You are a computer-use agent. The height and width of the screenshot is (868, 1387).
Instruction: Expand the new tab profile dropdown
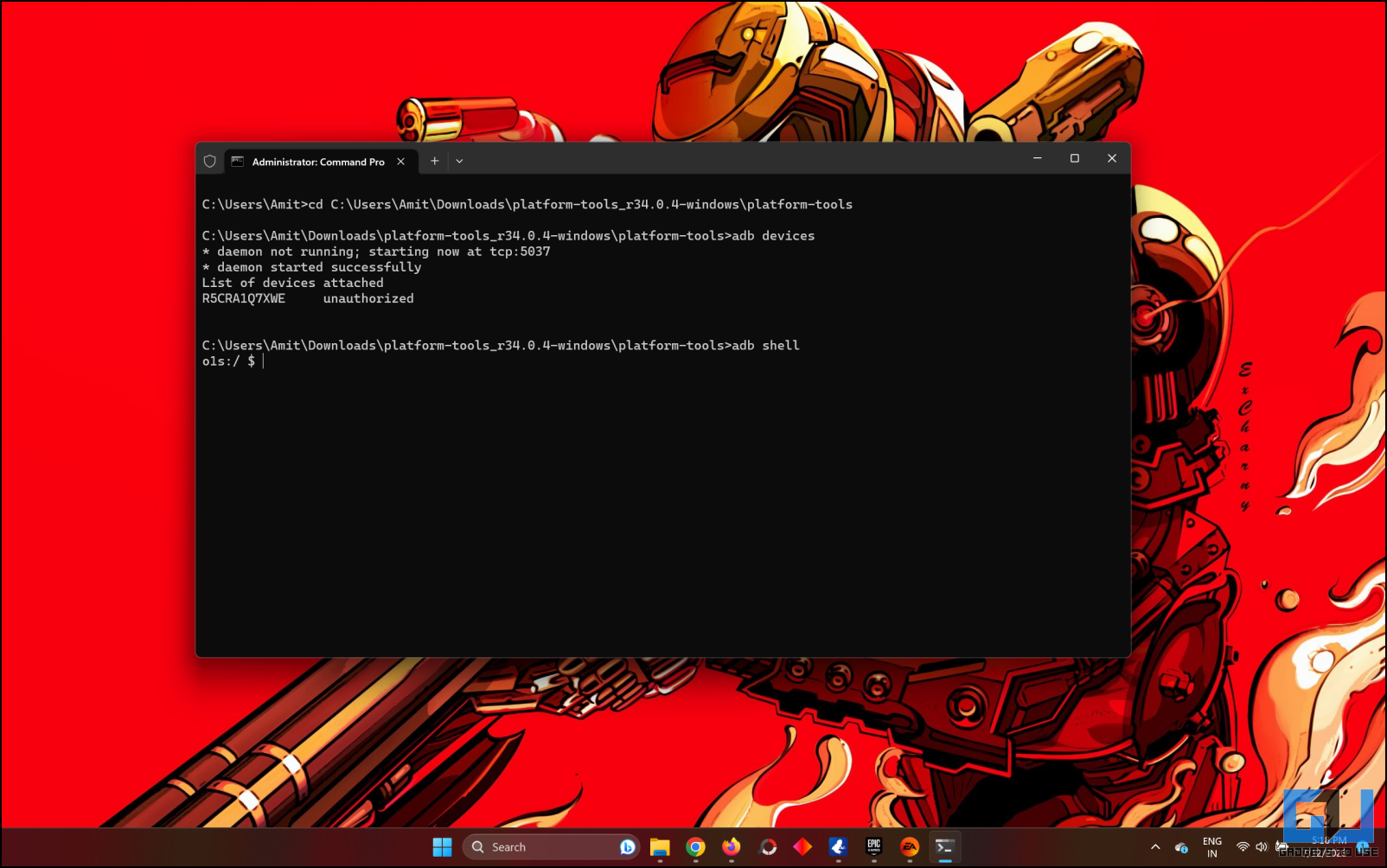(x=459, y=161)
